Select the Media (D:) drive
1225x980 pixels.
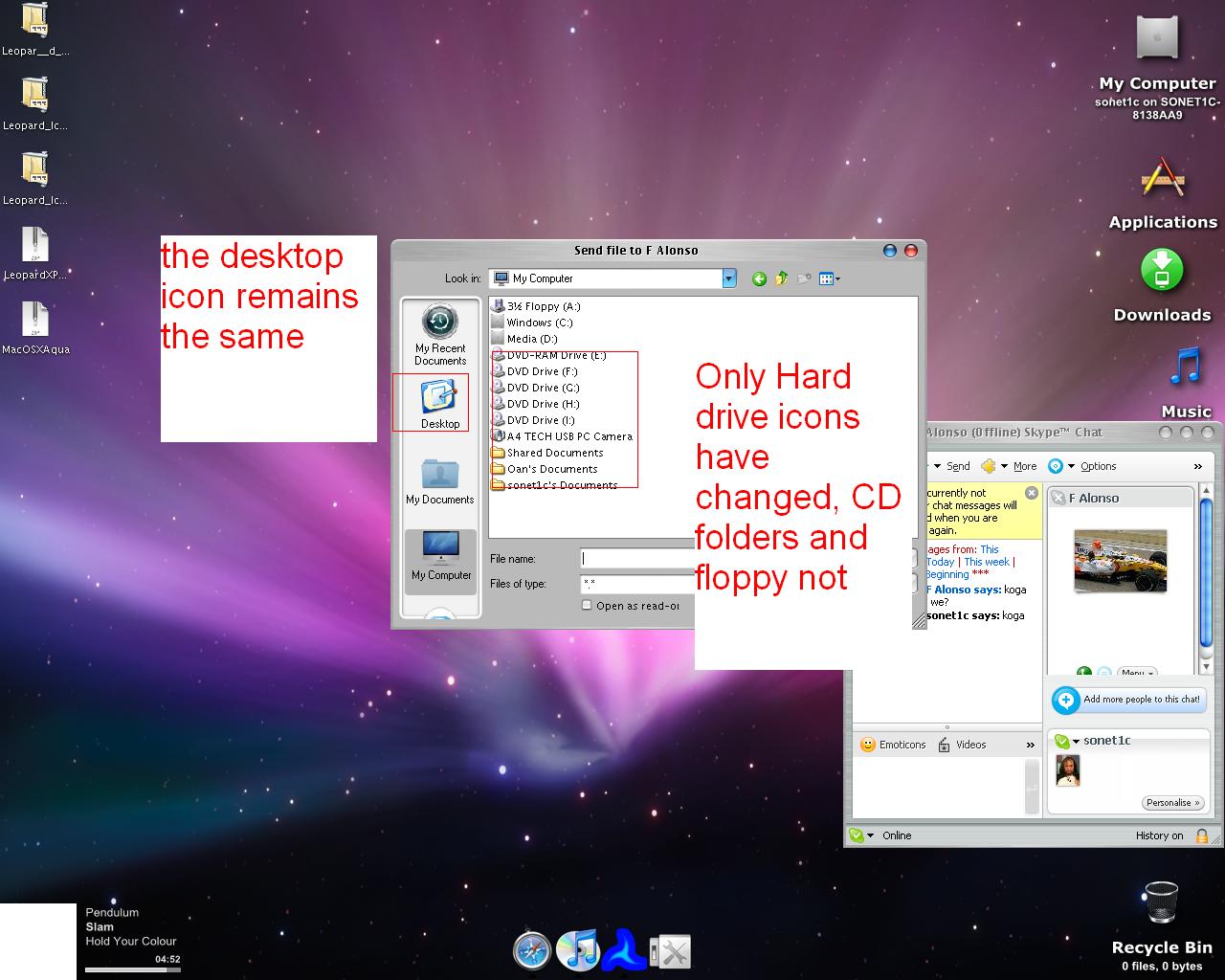click(x=524, y=339)
